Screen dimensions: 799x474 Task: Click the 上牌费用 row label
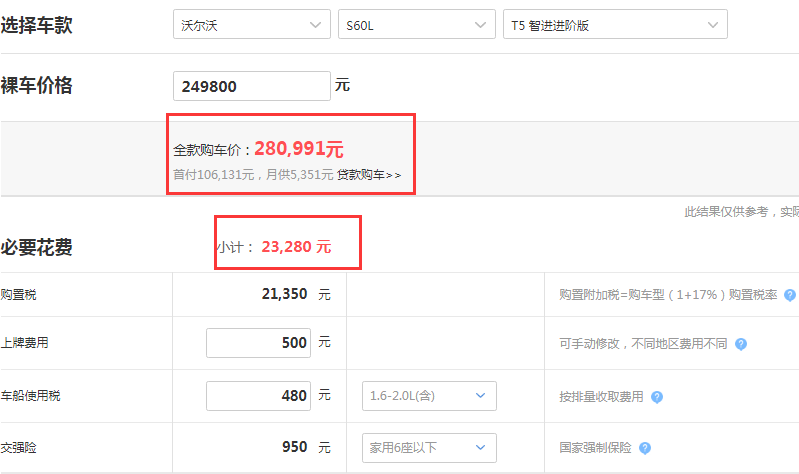coord(24,343)
